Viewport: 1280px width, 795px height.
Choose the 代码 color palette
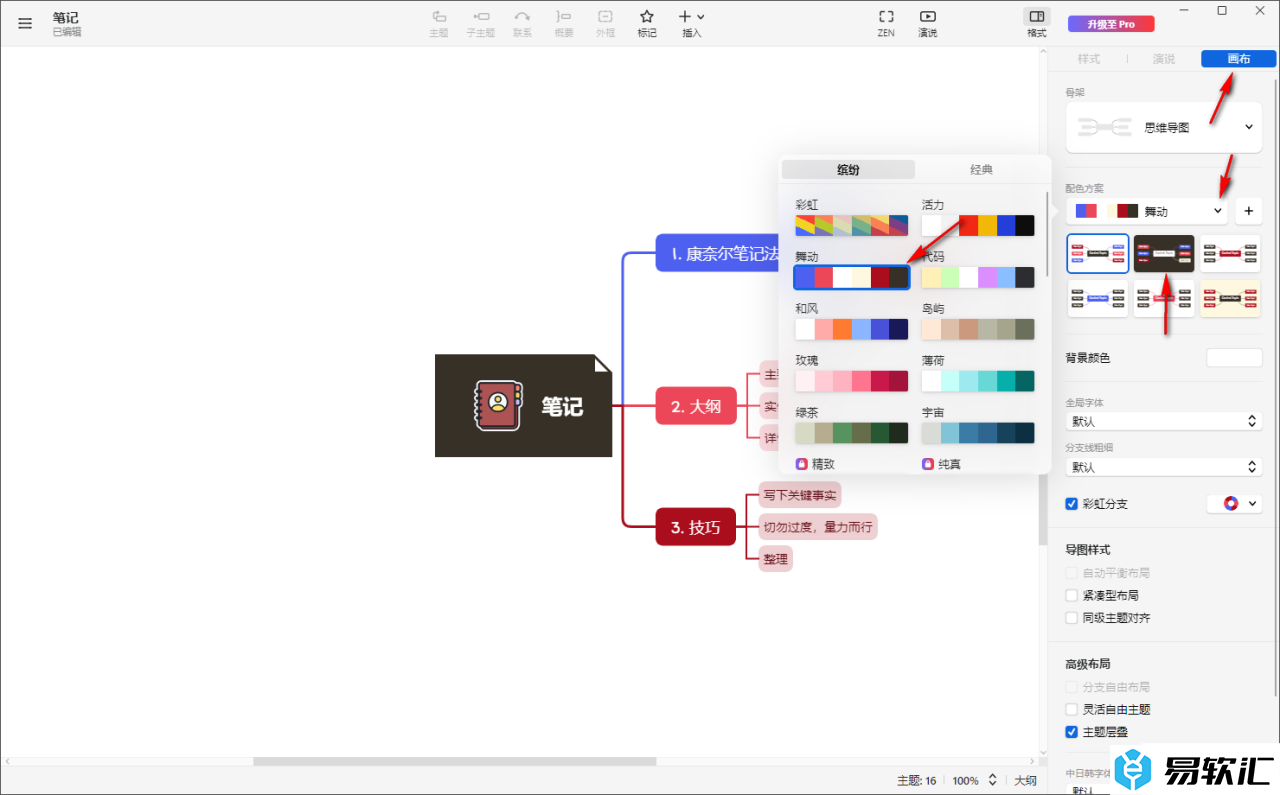point(978,277)
